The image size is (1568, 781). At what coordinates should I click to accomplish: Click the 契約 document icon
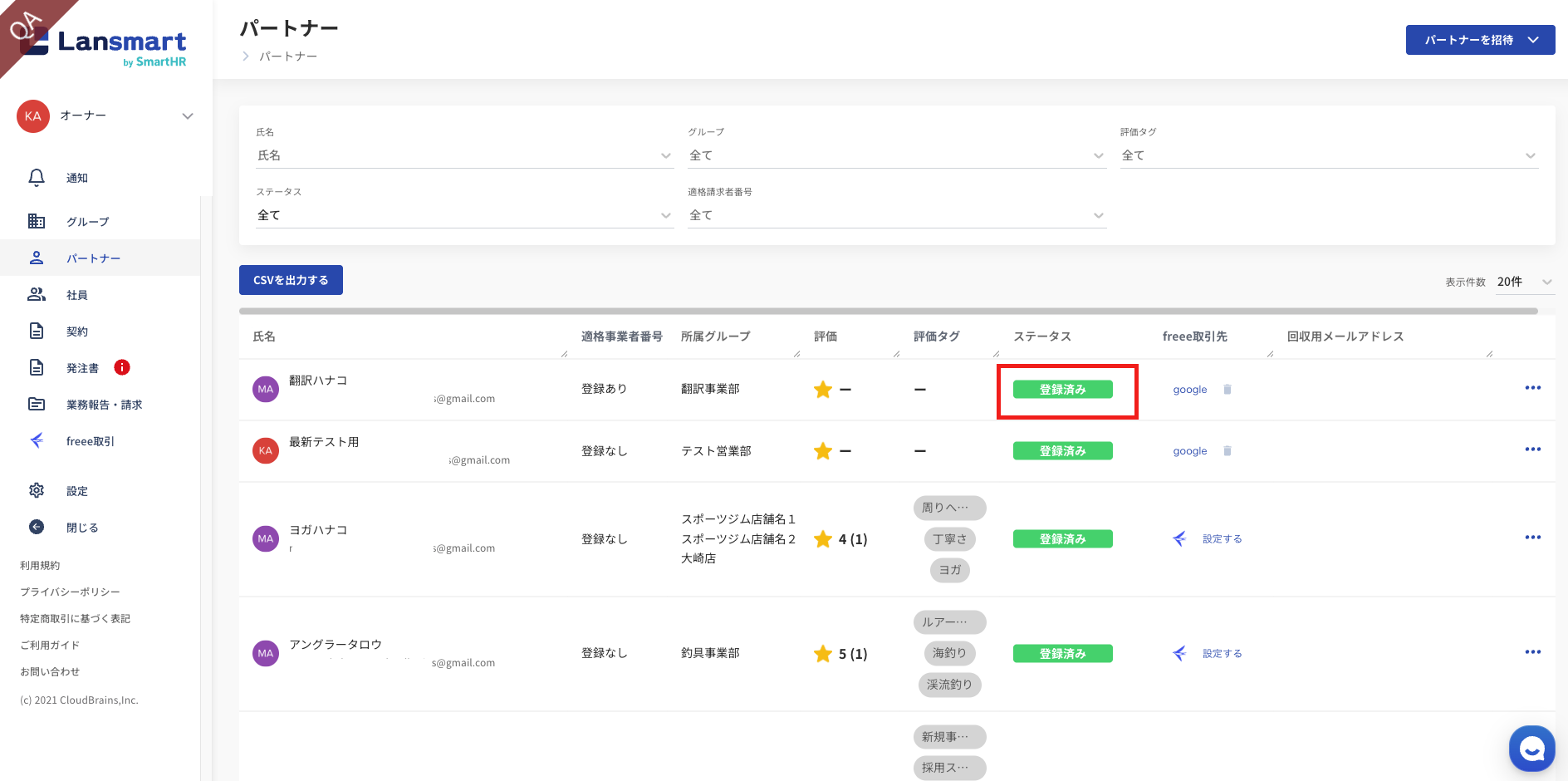(x=37, y=331)
